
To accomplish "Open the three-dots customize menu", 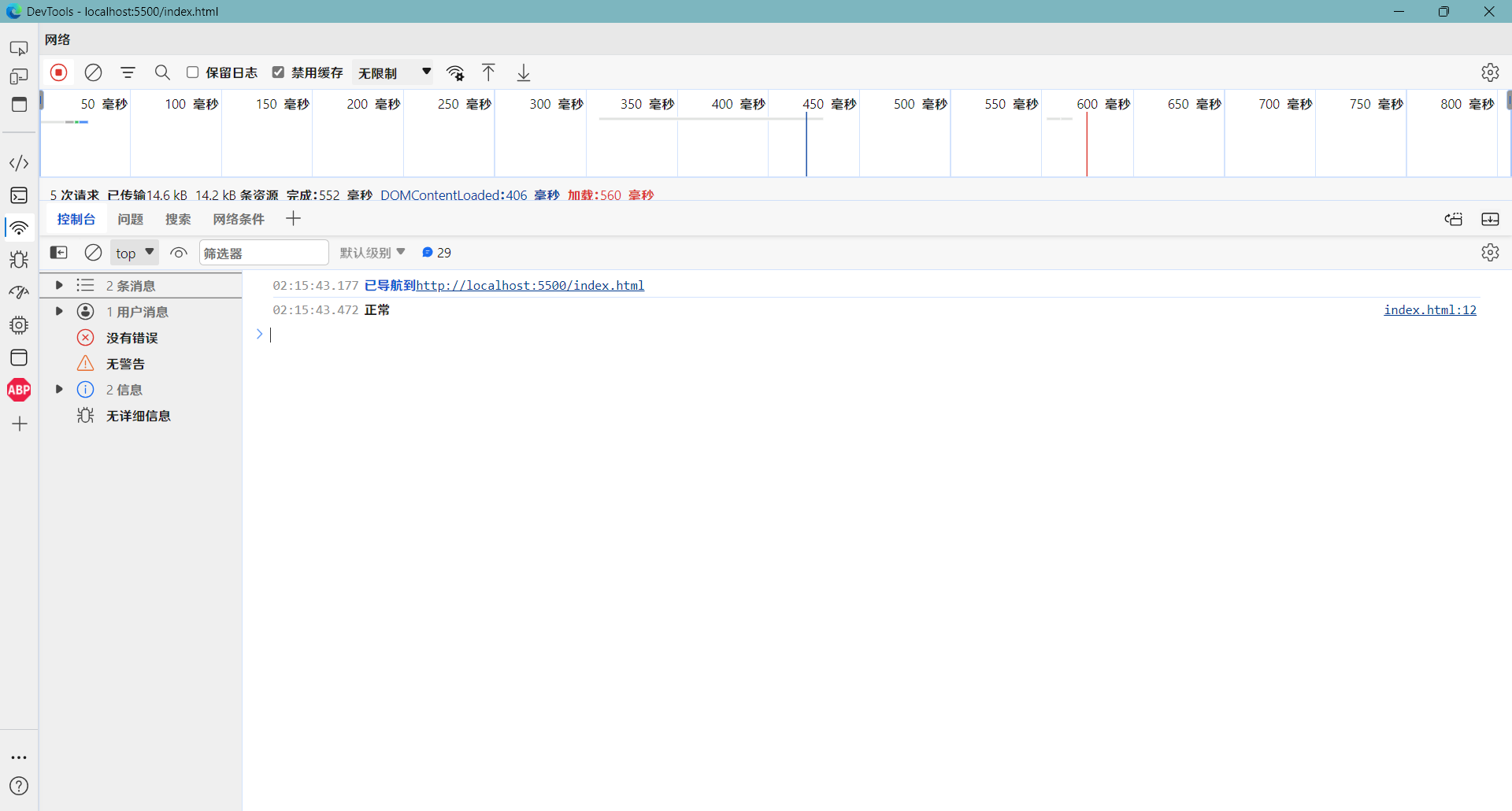I will click(19, 757).
